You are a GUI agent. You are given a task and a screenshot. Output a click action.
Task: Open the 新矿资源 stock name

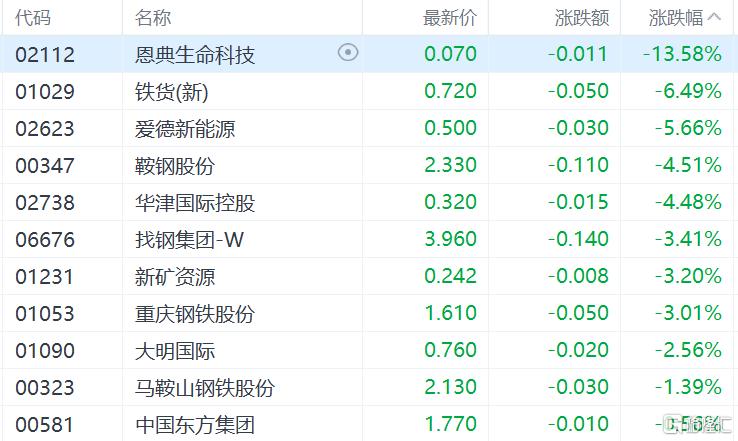tap(175, 277)
